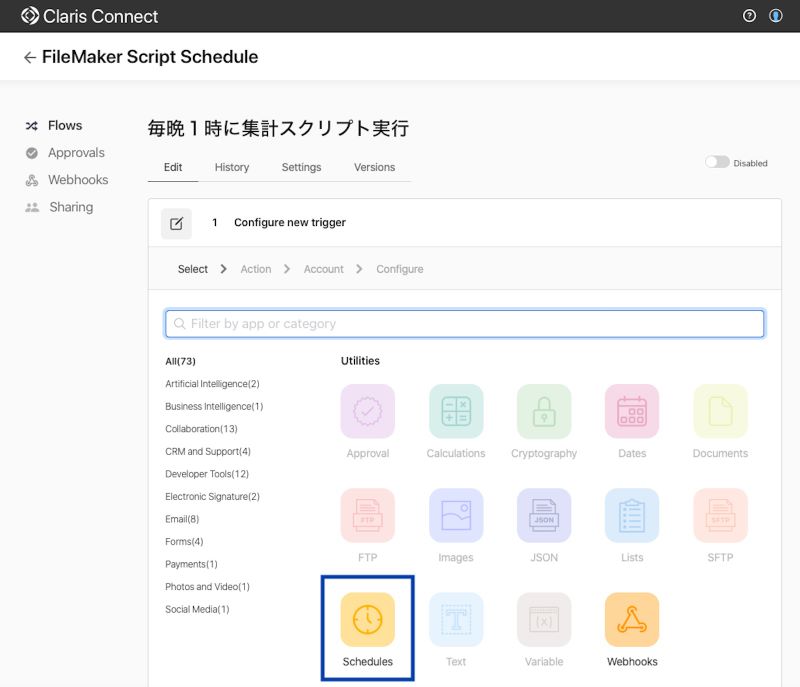Click the FileMaker Script Schedule project title
The image size is (800, 687).
pos(149,57)
